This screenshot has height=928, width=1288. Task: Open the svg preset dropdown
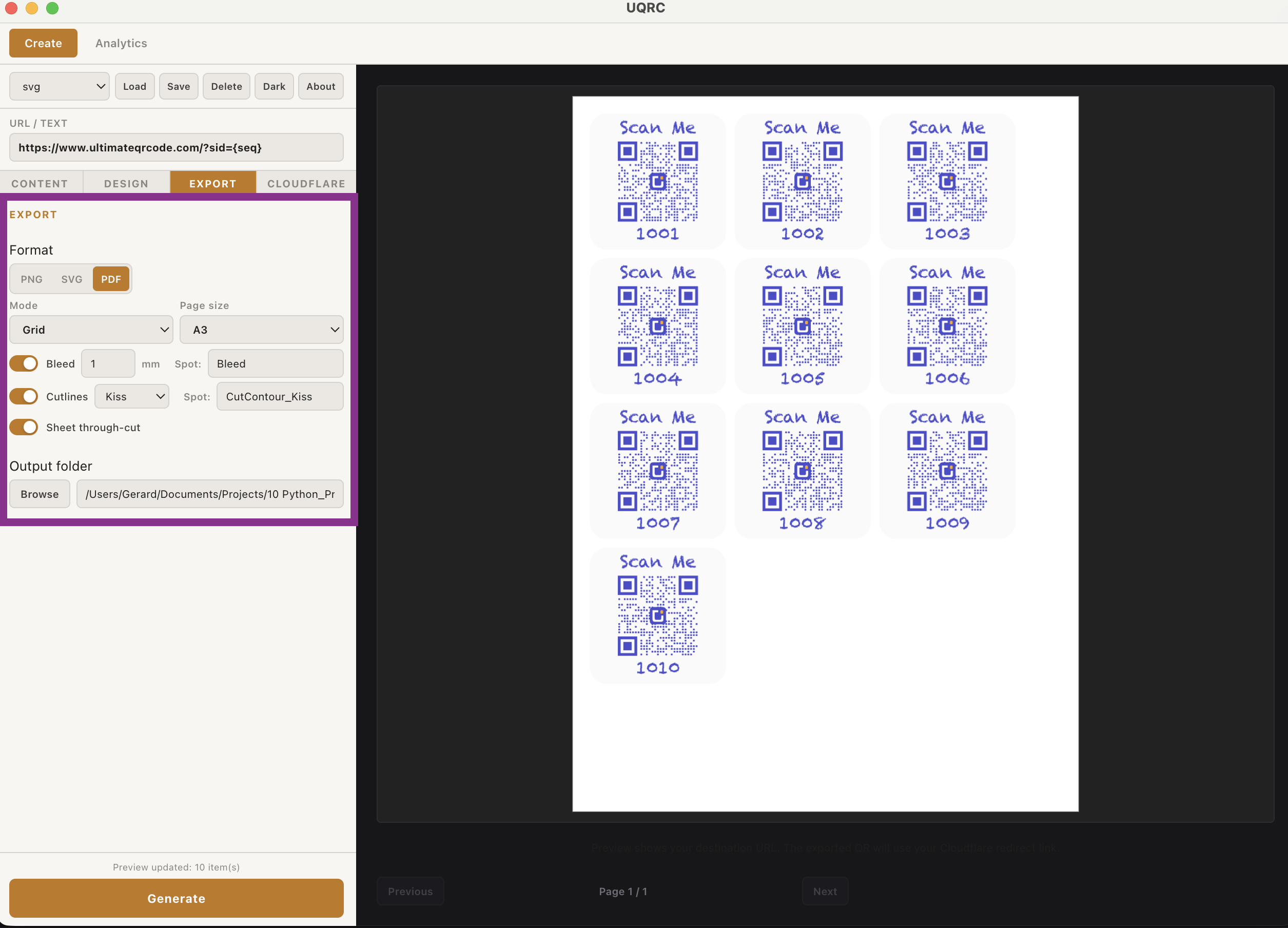(x=59, y=86)
